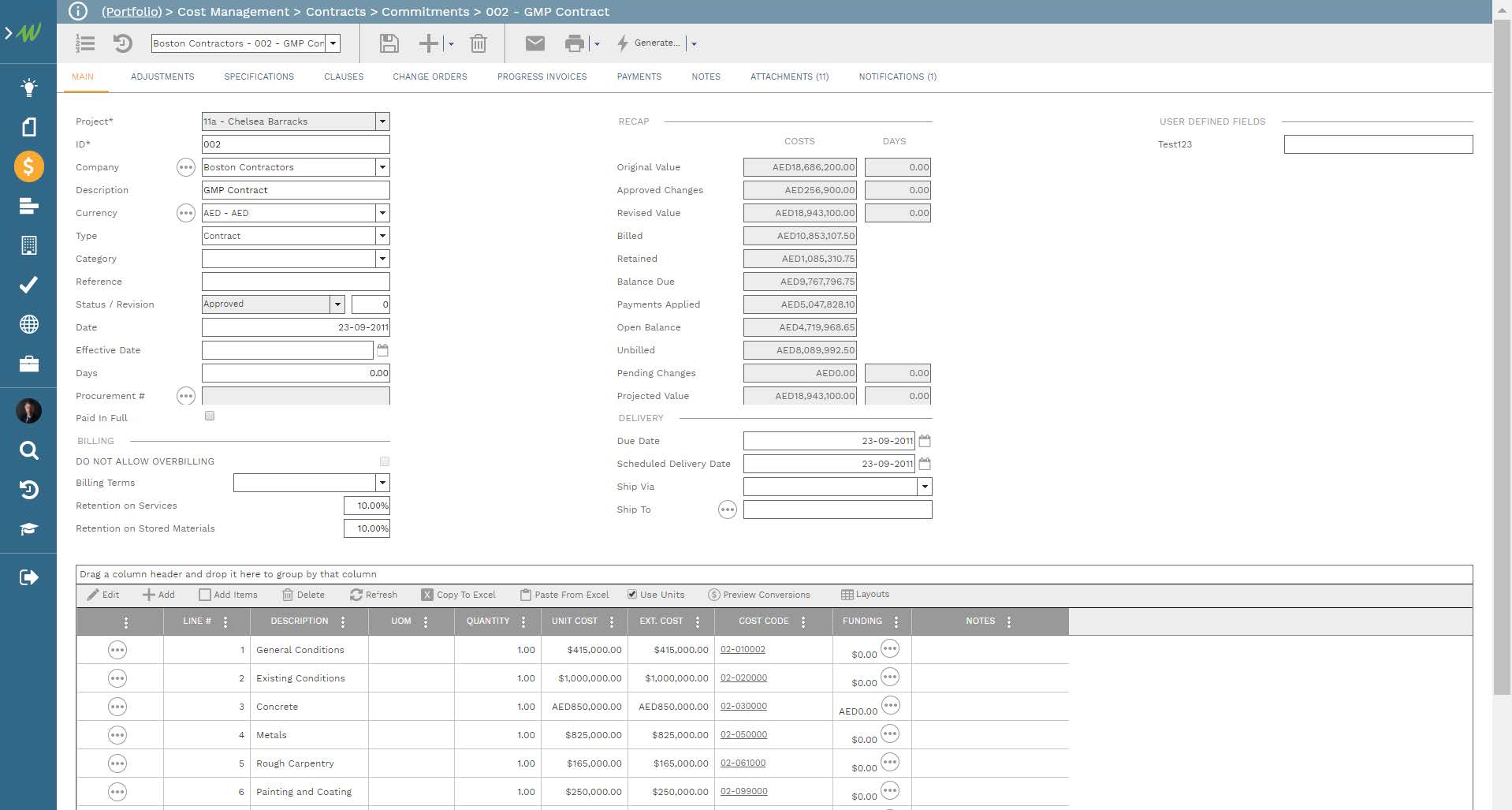This screenshot has height=810, width=1512.
Task: Enable DO NOT ALLOW OVERBILLING
Action: point(384,461)
